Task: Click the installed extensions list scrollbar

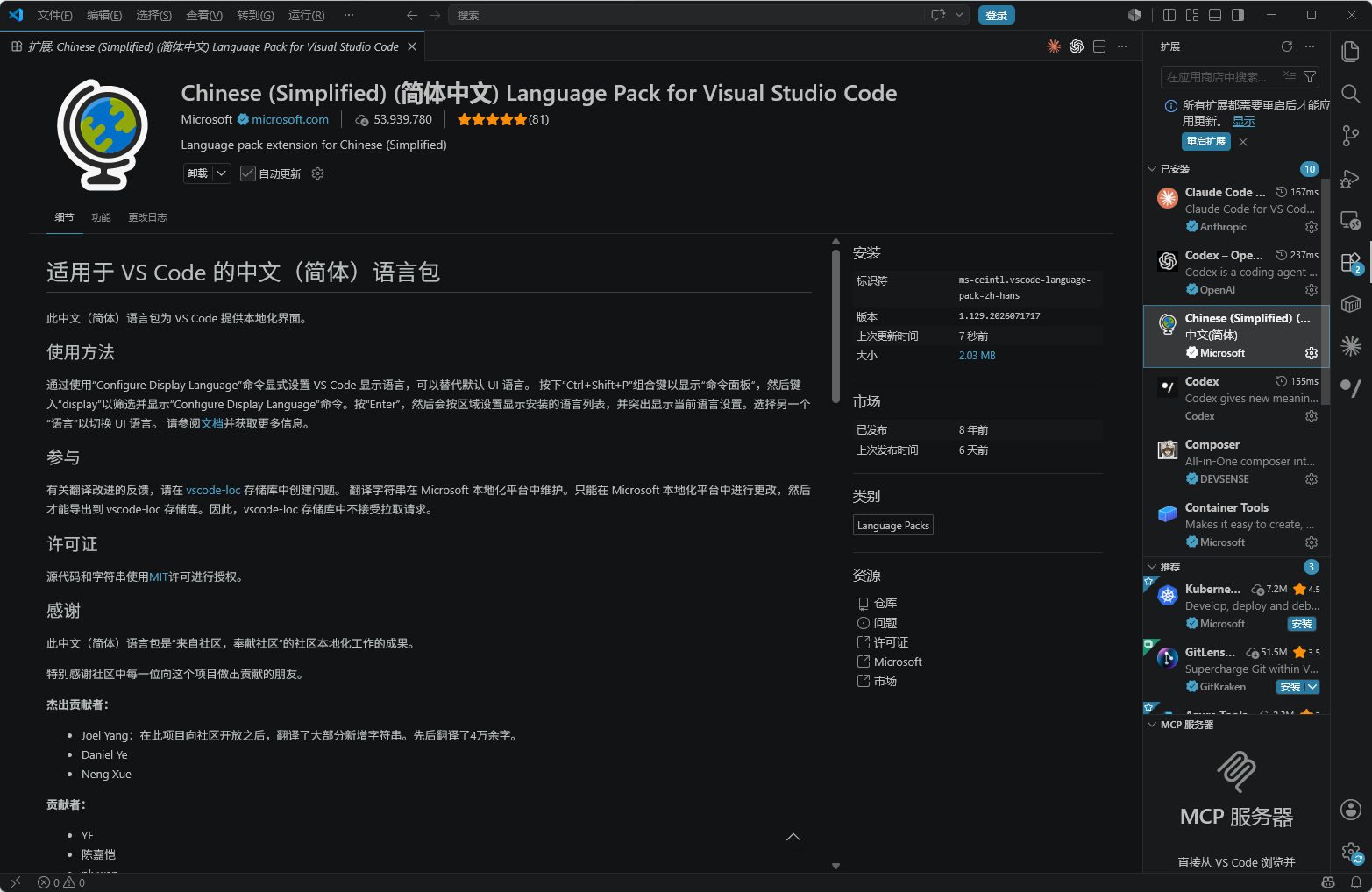Action: [x=1326, y=292]
